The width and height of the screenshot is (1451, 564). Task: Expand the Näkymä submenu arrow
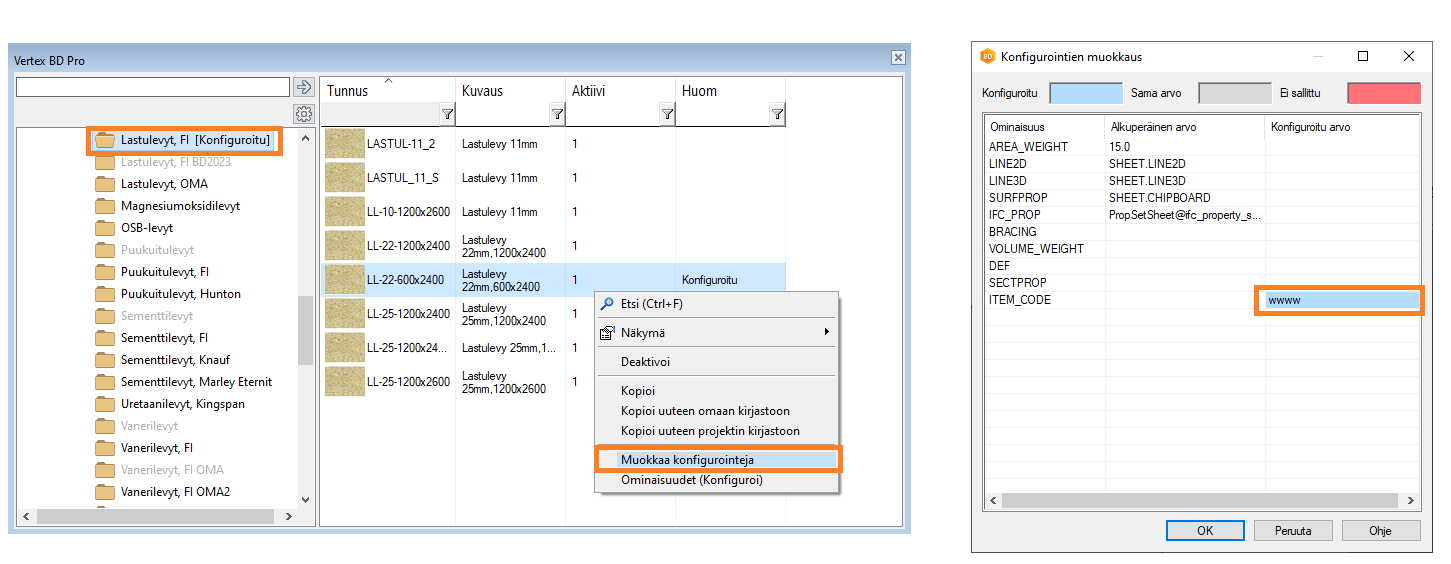point(826,332)
